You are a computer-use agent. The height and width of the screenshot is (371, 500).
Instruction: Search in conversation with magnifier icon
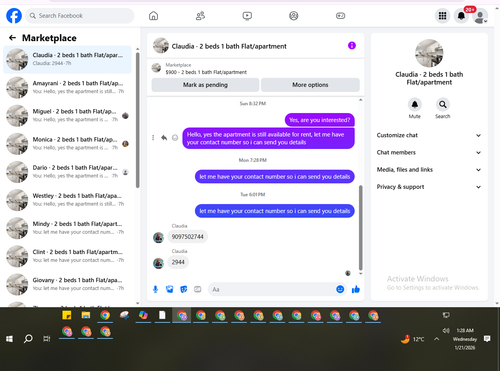pos(443,105)
